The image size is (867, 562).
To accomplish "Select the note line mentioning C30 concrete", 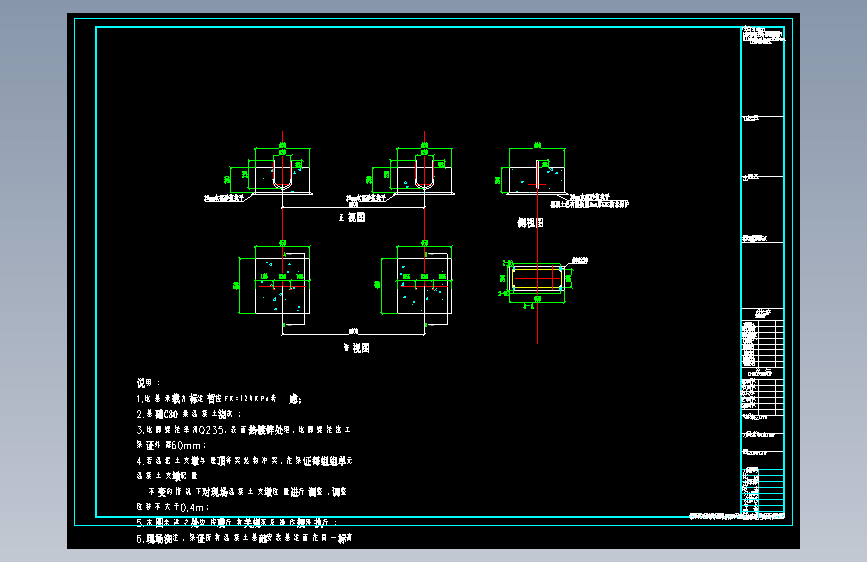I will (189, 414).
